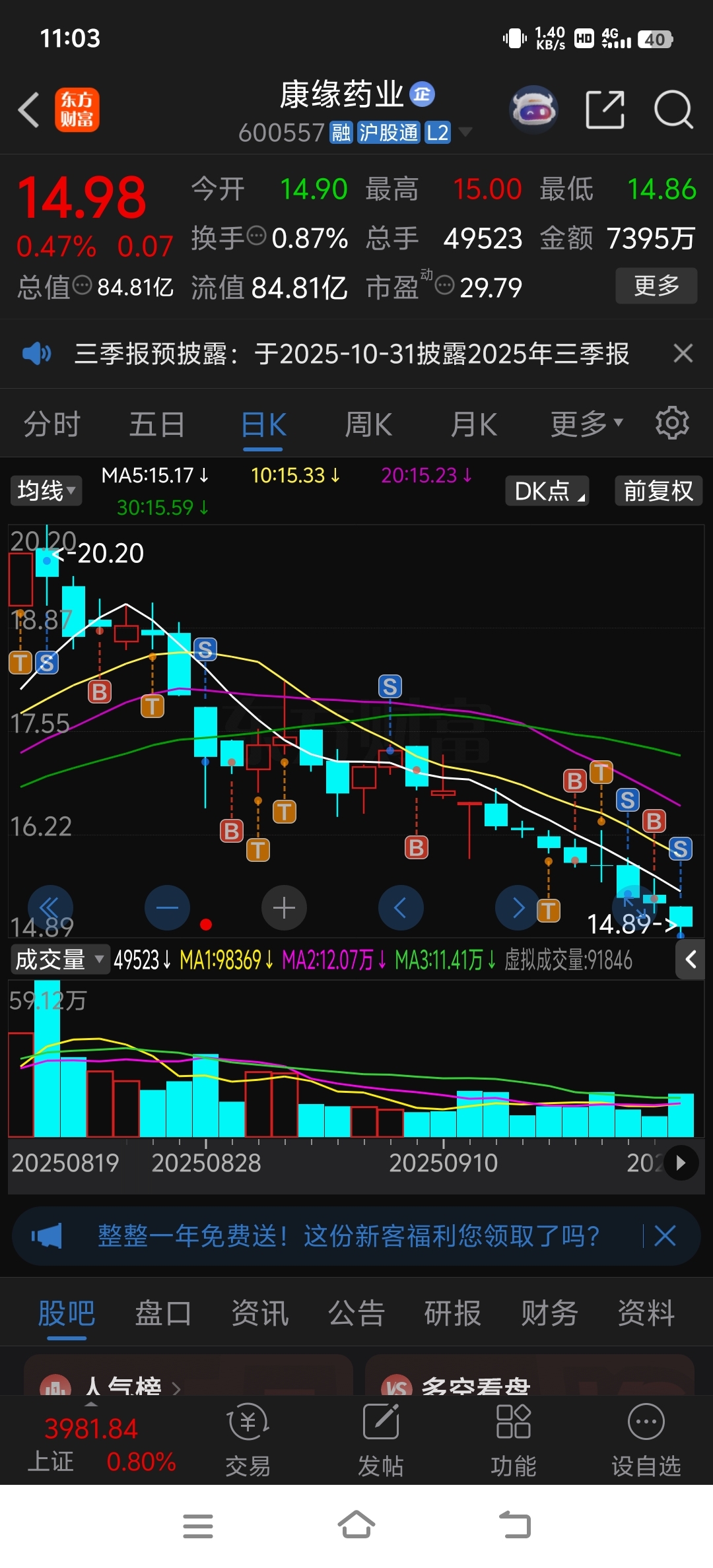Image resolution: width=713 pixels, height=1568 pixels.
Task: Tap the back arrow icon
Action: 28,110
